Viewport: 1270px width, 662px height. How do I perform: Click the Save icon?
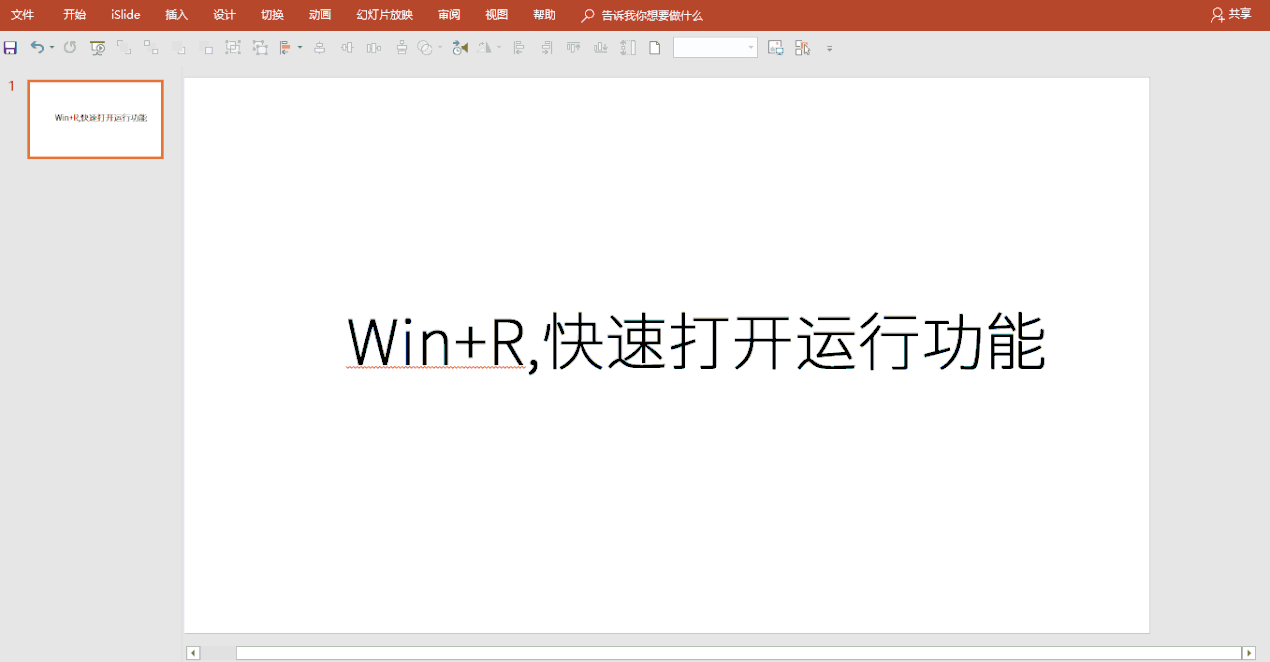(11, 47)
